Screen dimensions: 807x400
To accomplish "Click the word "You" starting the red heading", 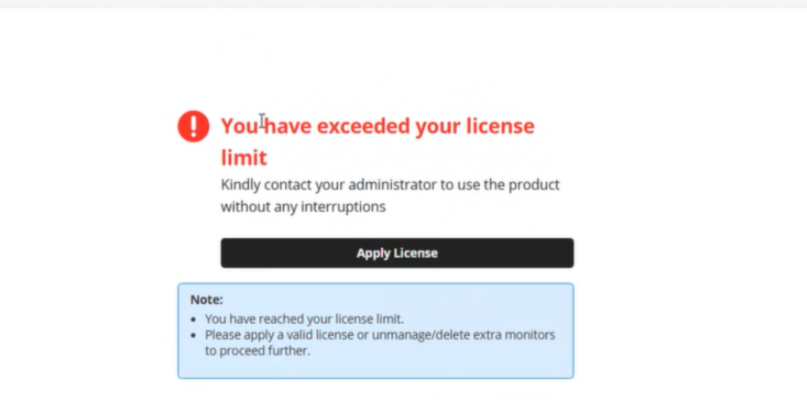I will pos(239,126).
